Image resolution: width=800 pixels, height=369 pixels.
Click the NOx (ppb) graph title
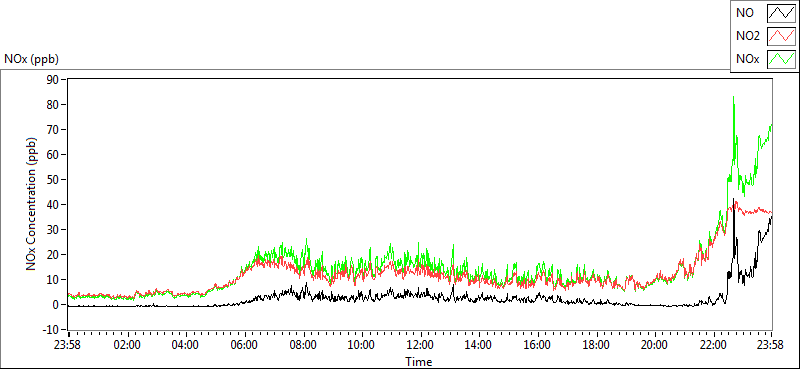[32, 59]
